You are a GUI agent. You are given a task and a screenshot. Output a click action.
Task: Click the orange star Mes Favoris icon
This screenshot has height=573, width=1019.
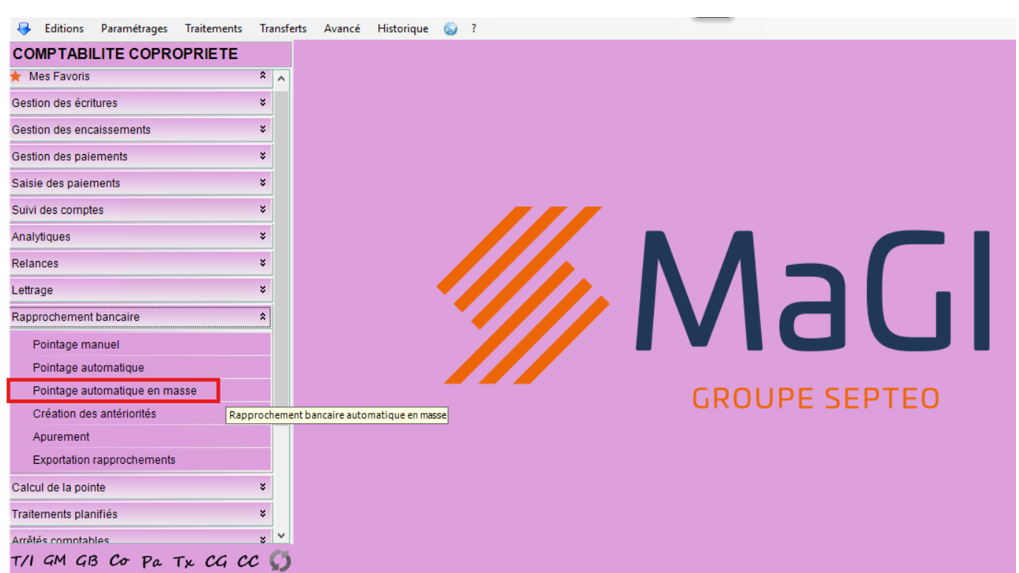click(x=15, y=76)
